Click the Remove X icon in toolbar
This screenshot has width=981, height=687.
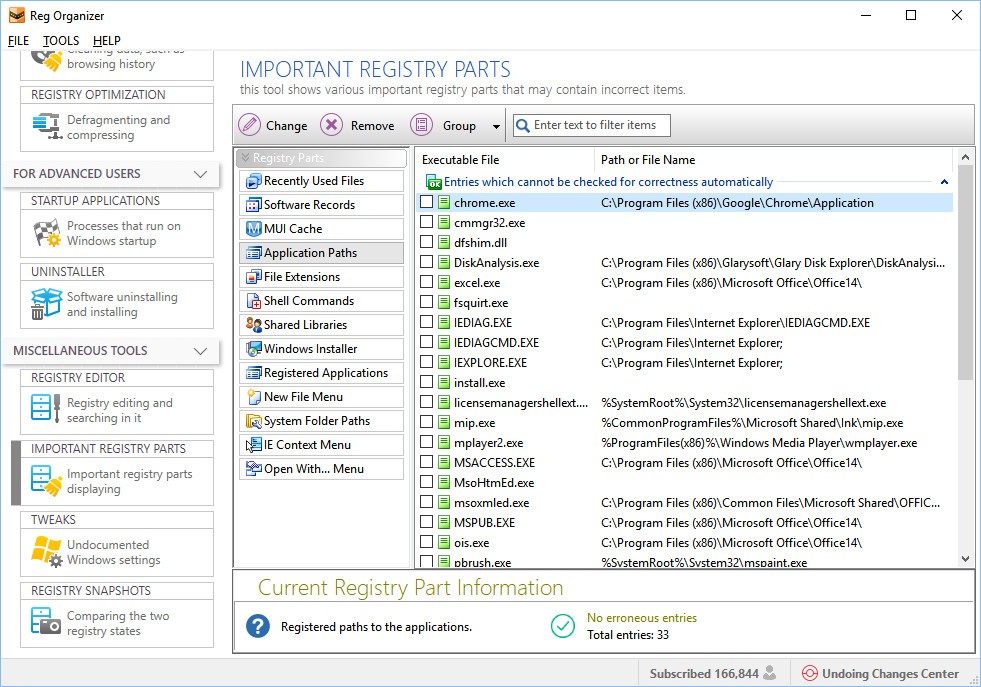click(331, 125)
